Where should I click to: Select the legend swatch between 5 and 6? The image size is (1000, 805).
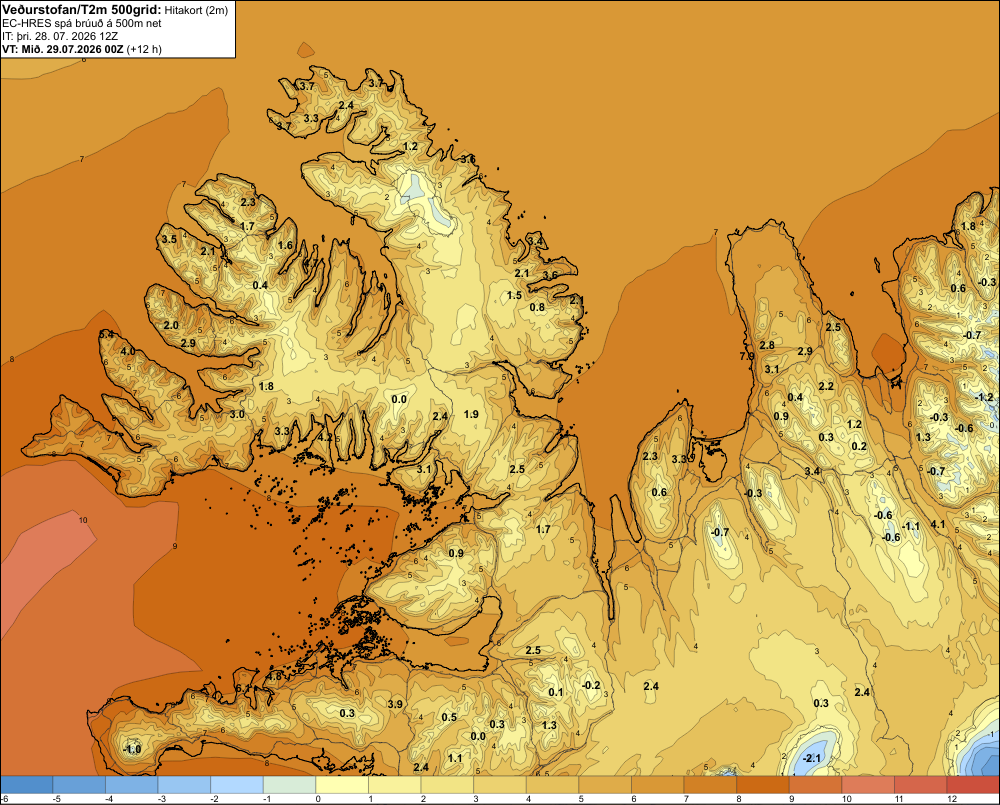tap(605, 785)
